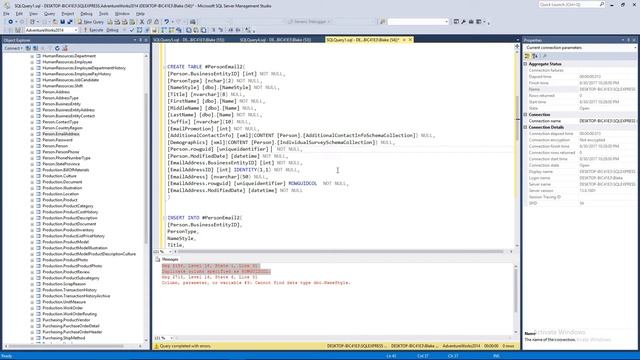
Task: Click the Categorized icon in Properties panel
Action: point(527,56)
